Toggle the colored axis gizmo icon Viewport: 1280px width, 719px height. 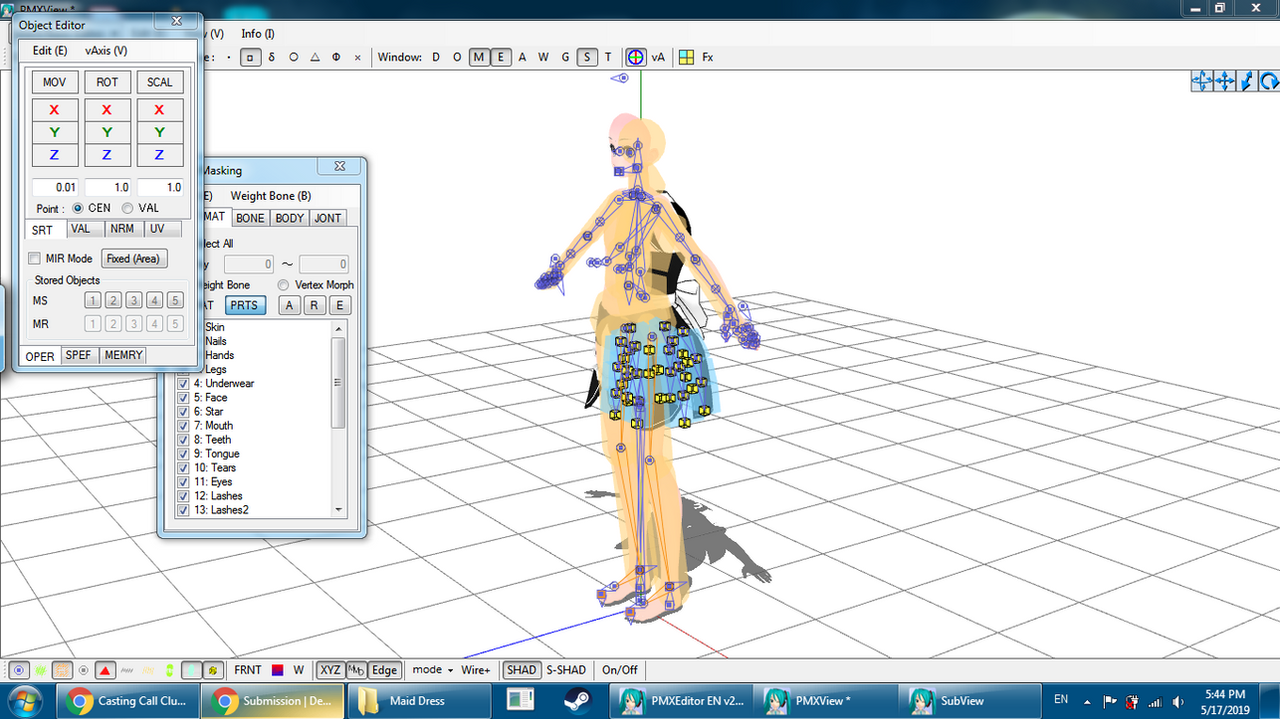tap(636, 57)
